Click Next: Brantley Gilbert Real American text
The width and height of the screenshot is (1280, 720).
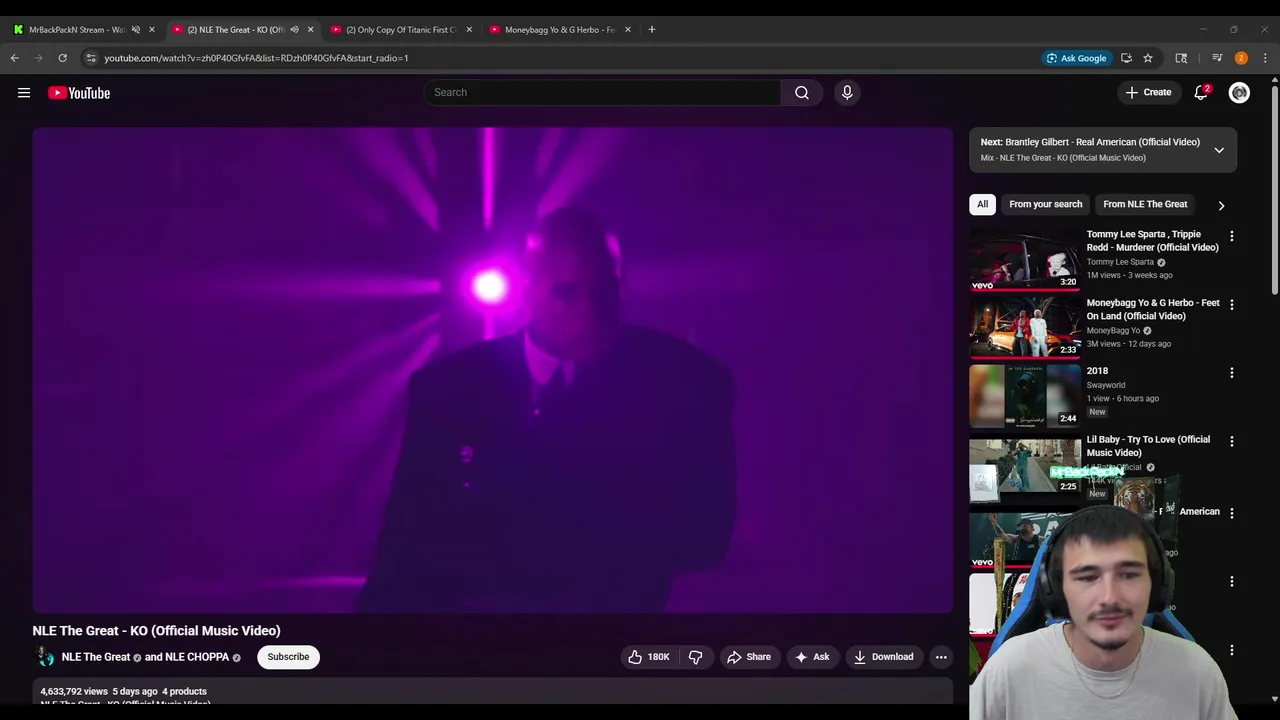click(x=1090, y=142)
